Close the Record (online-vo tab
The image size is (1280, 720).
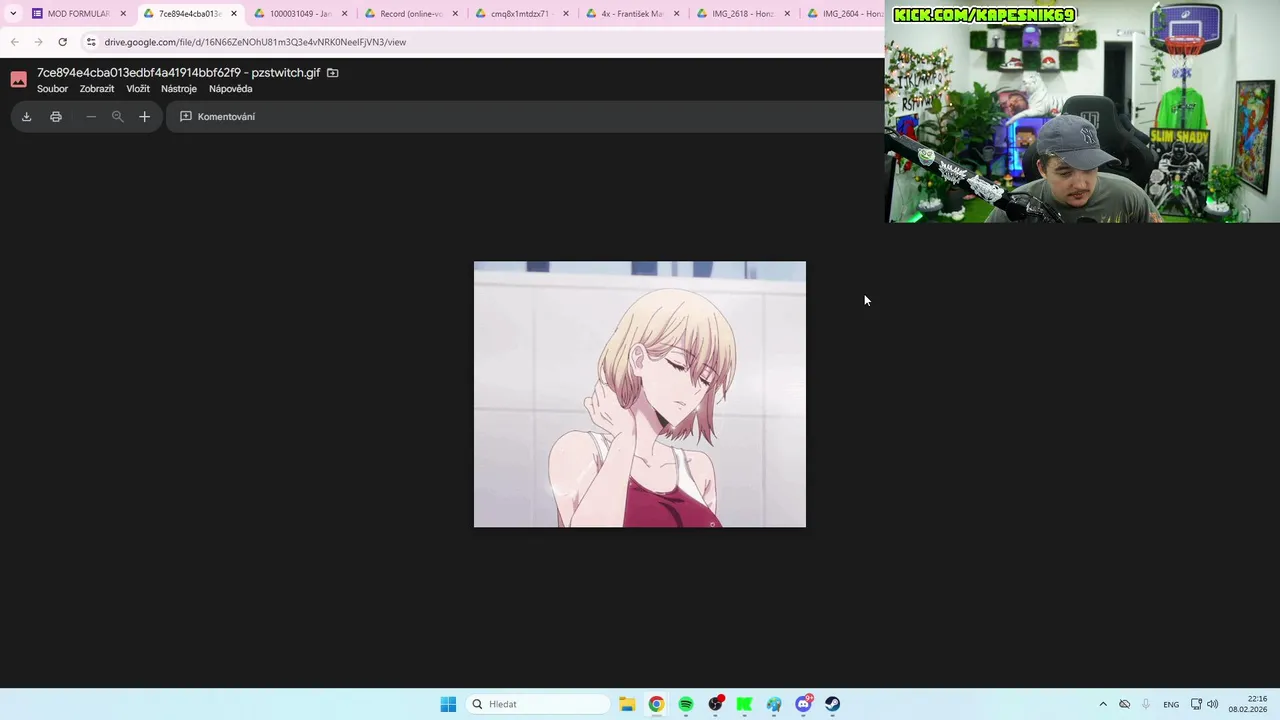(455, 14)
